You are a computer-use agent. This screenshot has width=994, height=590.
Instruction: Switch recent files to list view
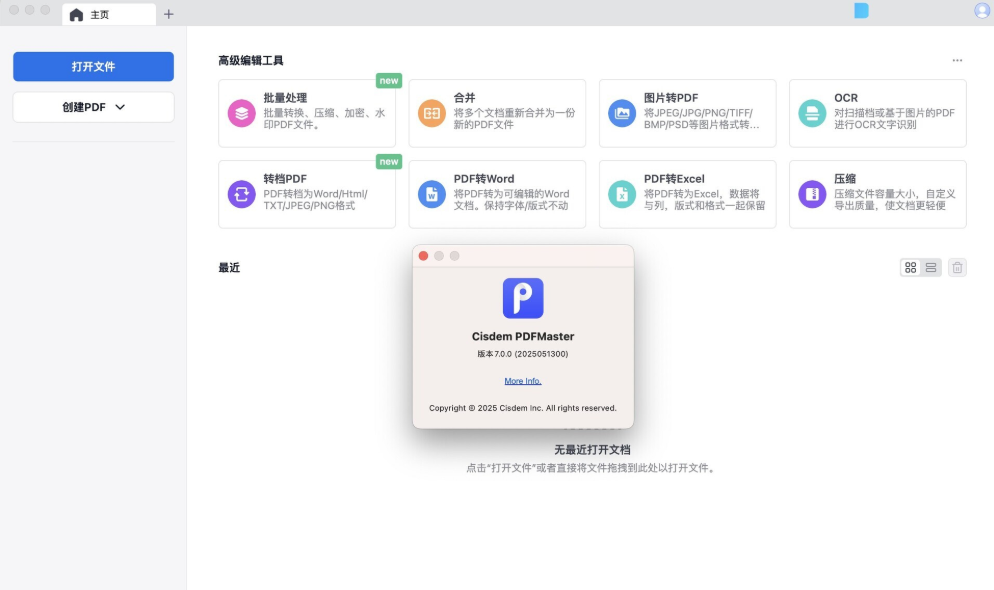[x=931, y=268]
